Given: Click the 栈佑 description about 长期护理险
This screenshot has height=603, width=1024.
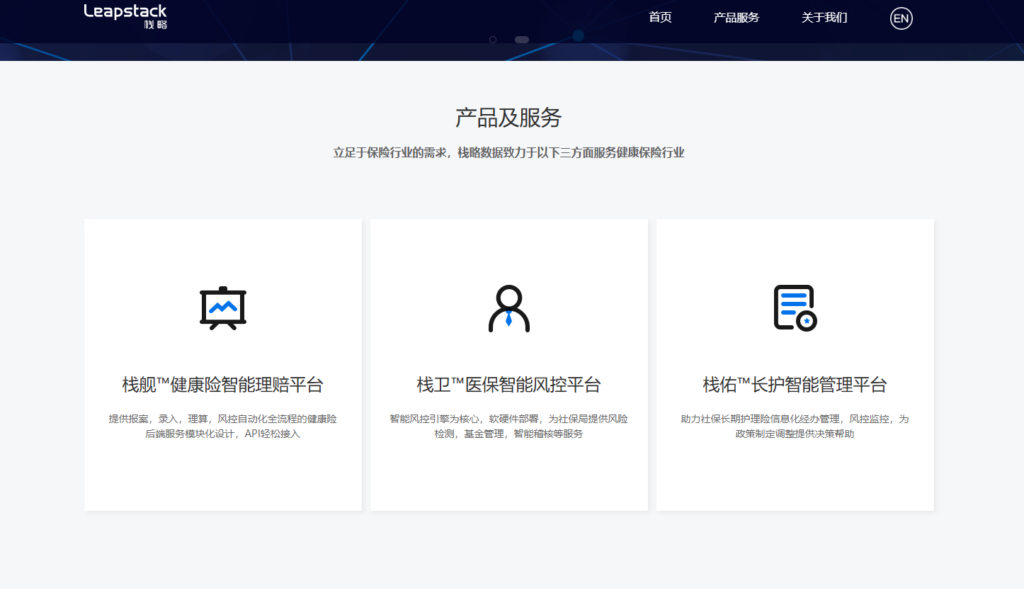Looking at the screenshot, I should click(x=795, y=426).
